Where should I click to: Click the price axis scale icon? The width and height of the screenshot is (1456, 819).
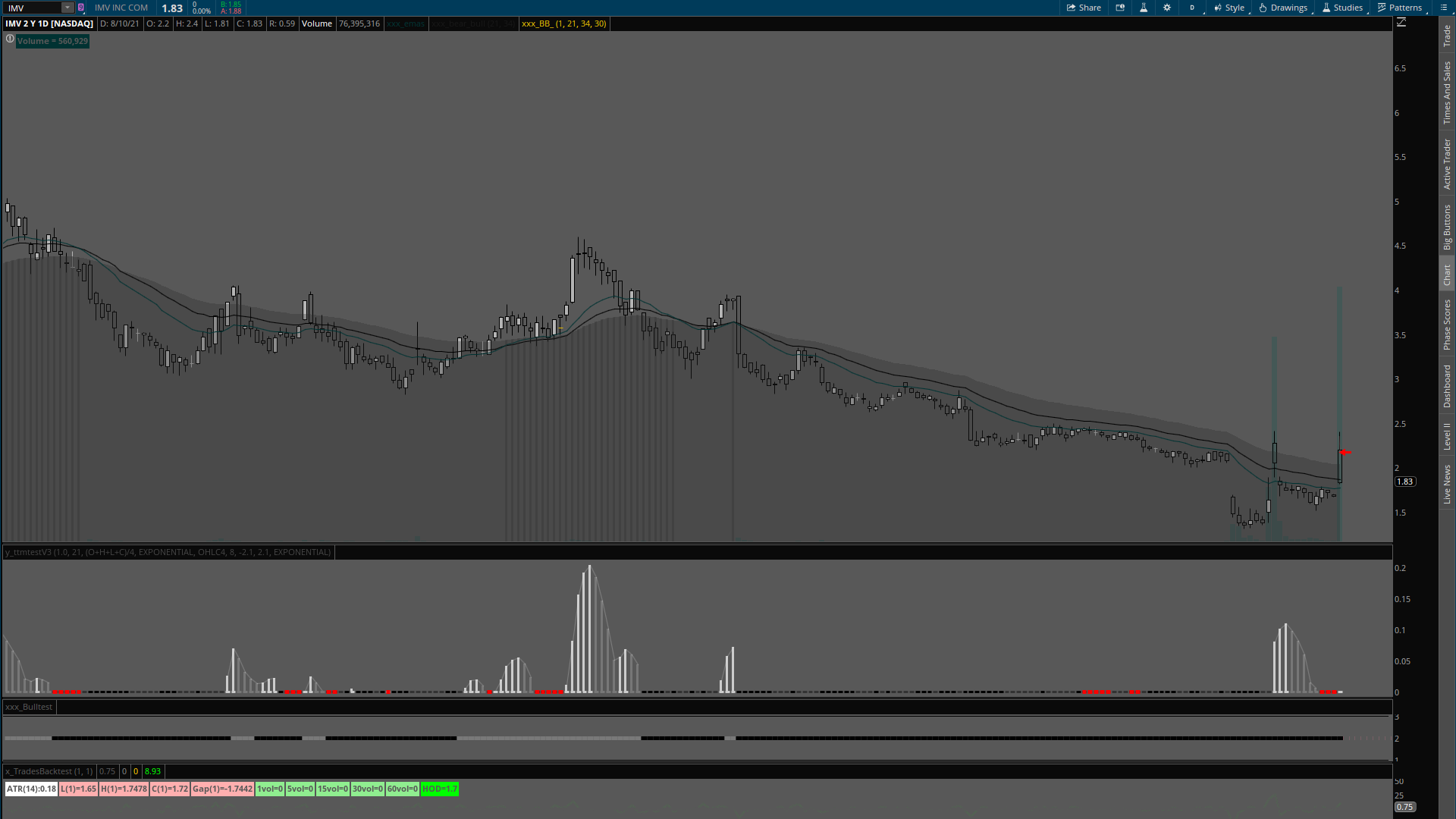(x=1401, y=23)
